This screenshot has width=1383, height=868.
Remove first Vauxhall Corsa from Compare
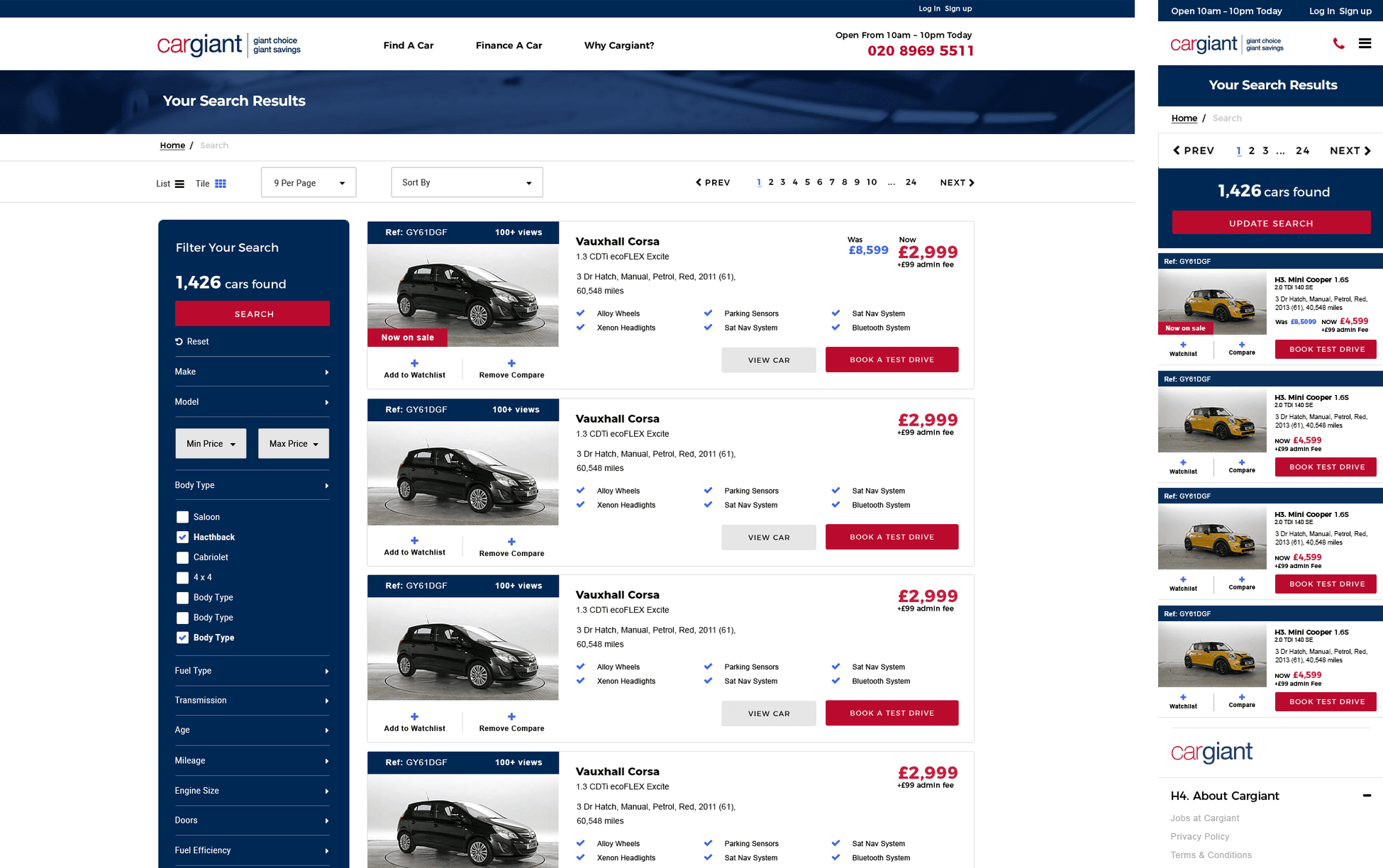coord(511,368)
